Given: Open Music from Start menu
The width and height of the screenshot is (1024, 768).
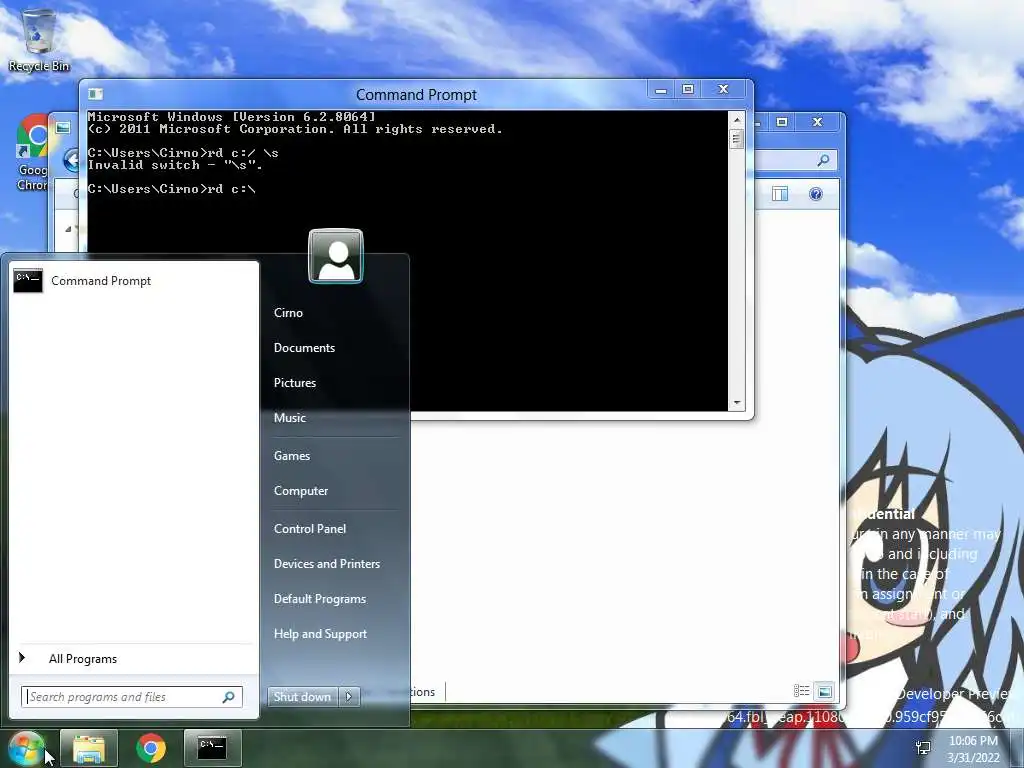Looking at the screenshot, I should coord(289,418).
